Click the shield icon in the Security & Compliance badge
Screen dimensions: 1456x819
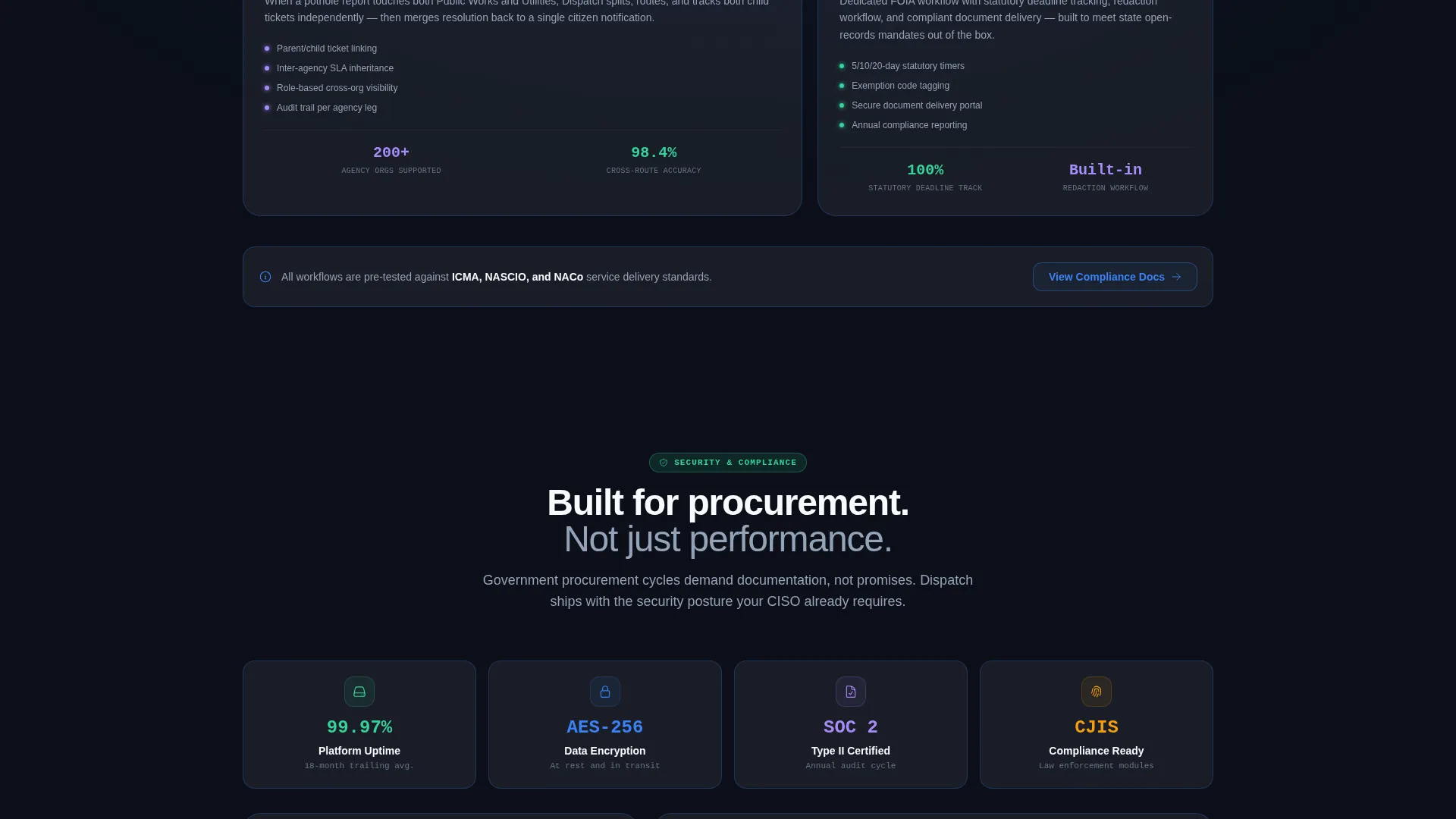pyautogui.click(x=664, y=463)
